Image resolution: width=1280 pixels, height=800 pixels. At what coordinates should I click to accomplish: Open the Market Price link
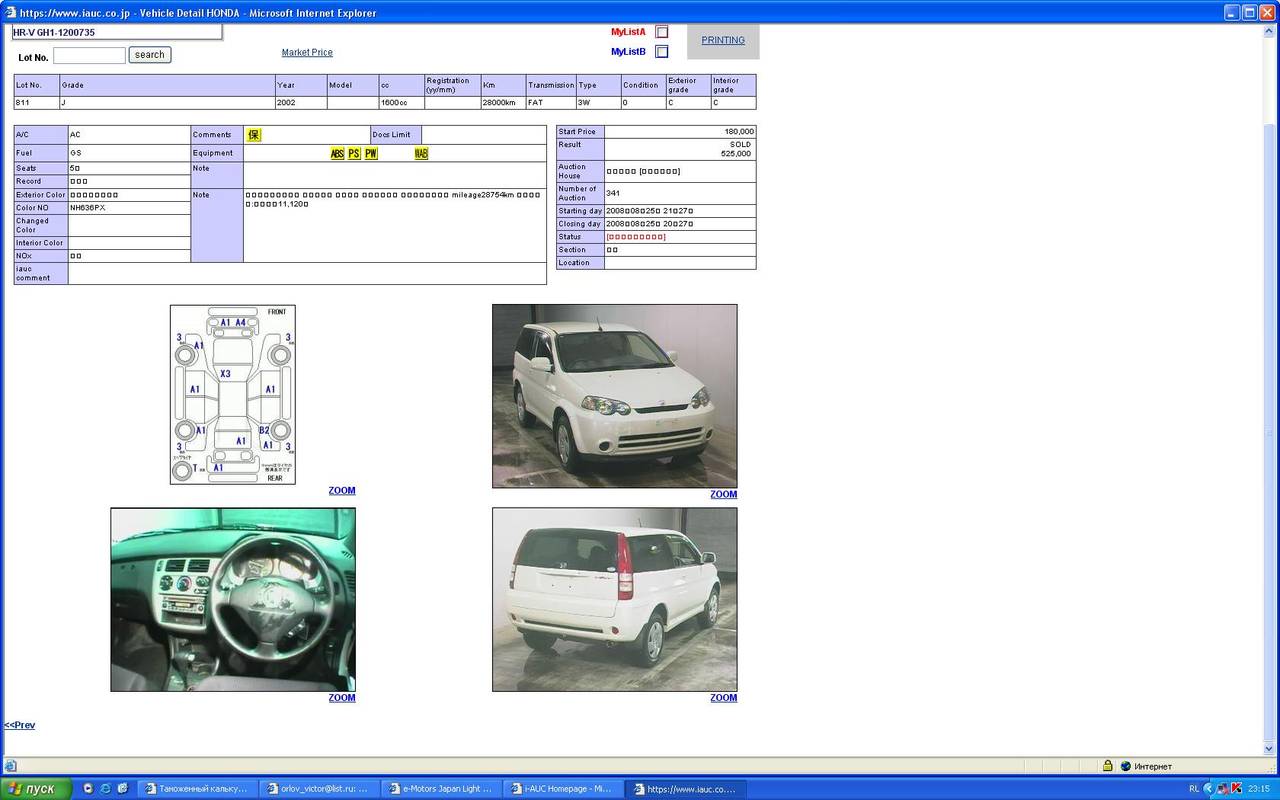coord(307,52)
